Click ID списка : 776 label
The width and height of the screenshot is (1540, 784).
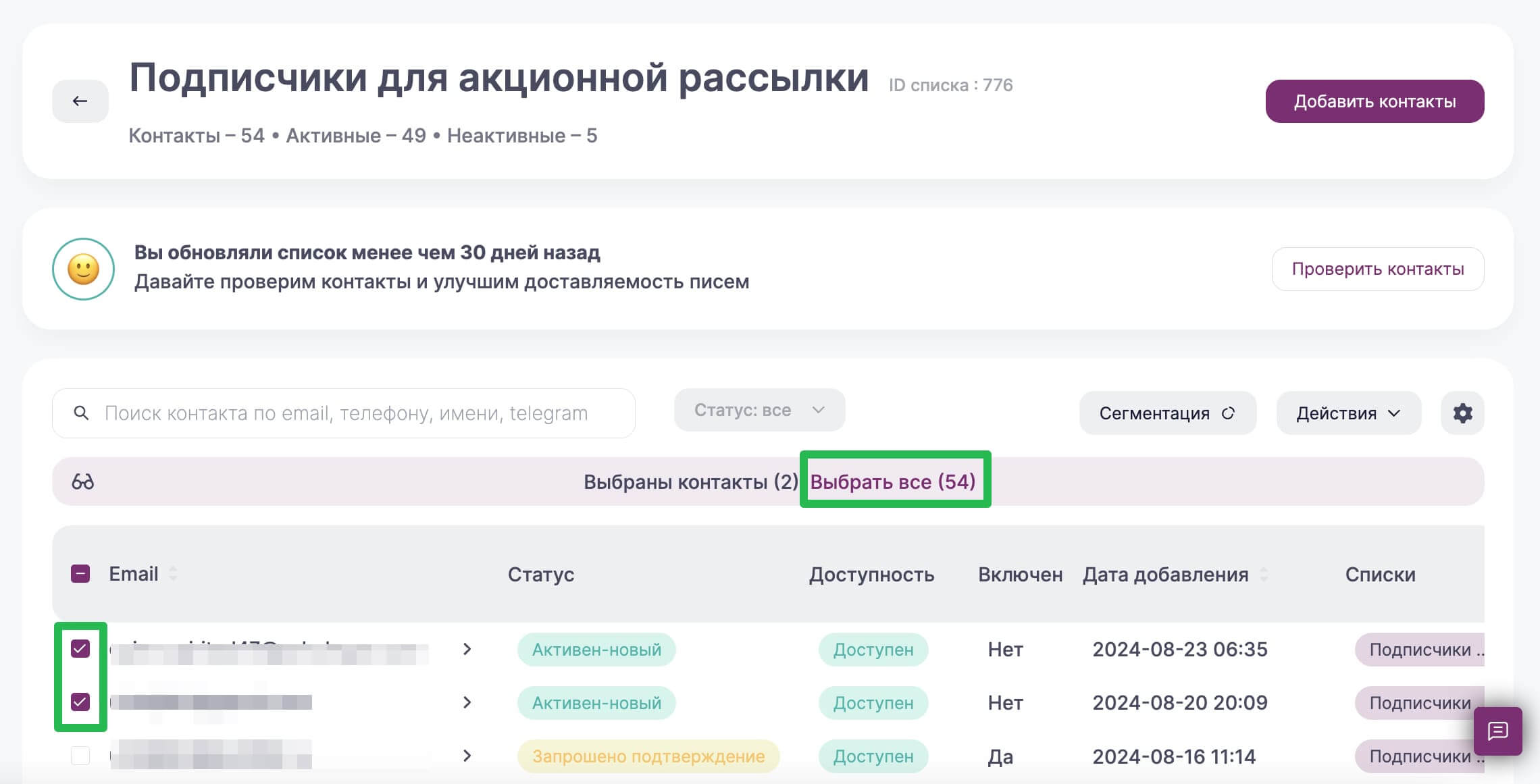point(950,85)
